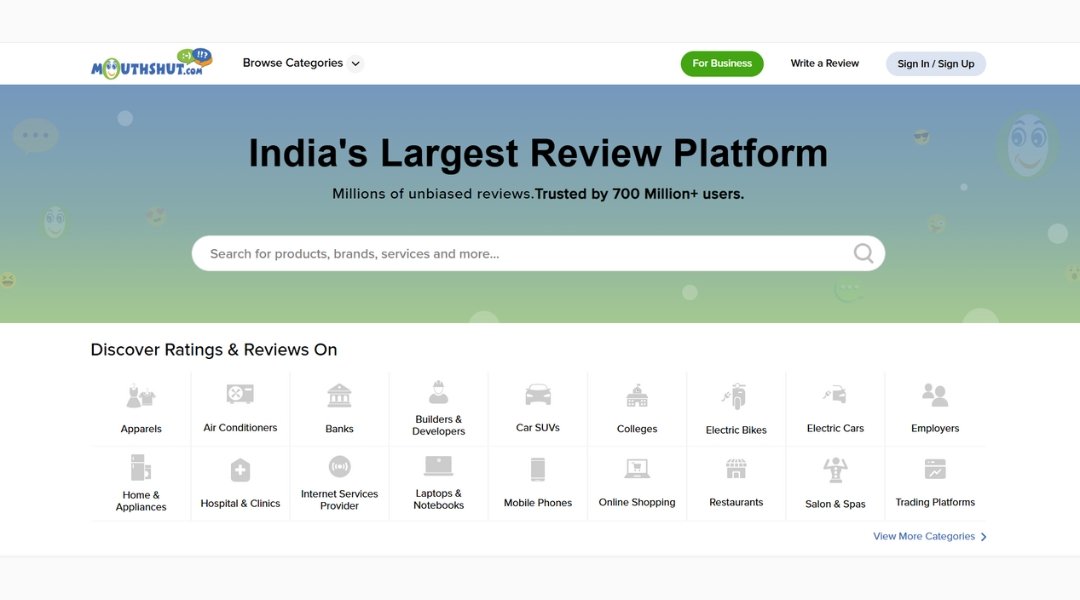
Task: Click the Home & Appliances label
Action: click(x=141, y=501)
